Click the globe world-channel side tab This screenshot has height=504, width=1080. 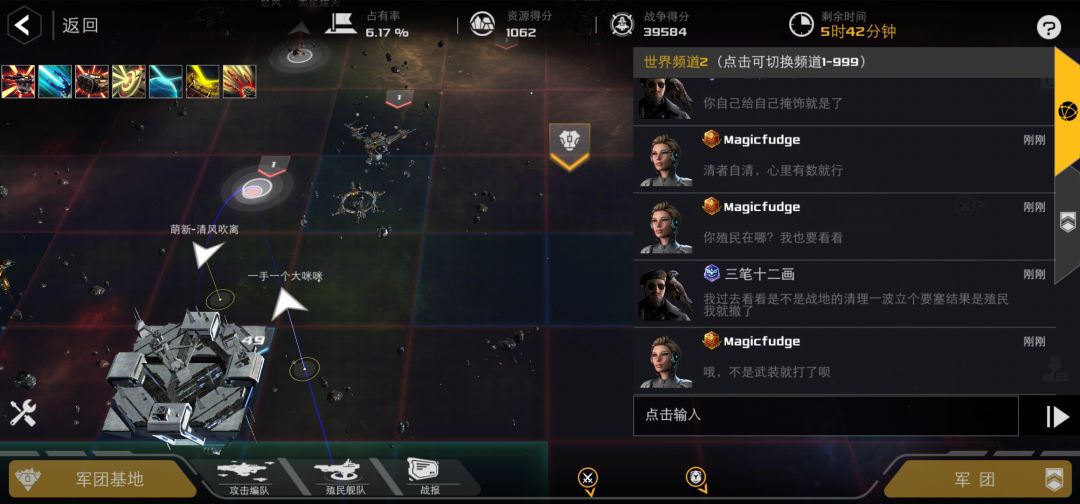point(1067,110)
